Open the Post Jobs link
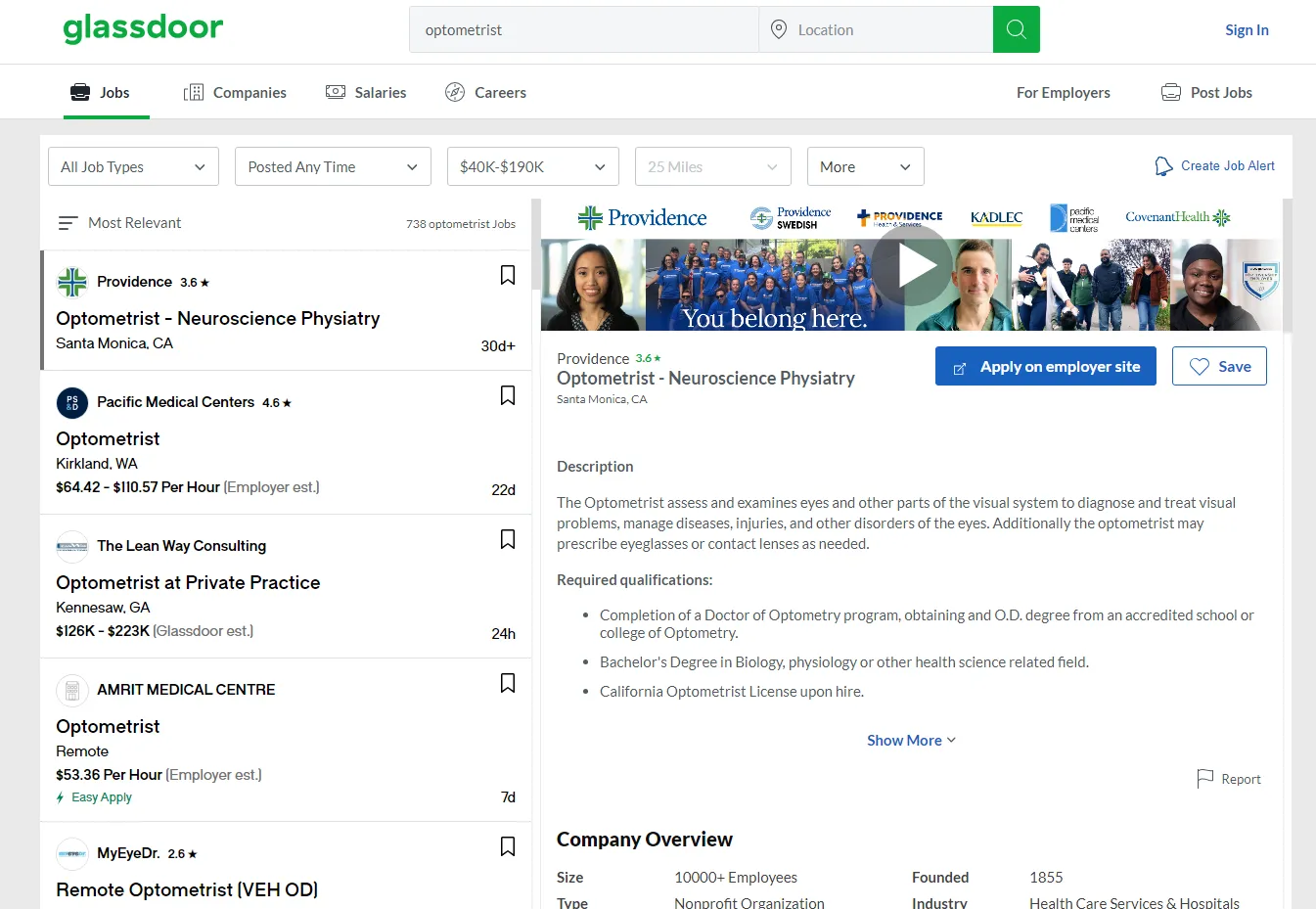 coord(1206,92)
